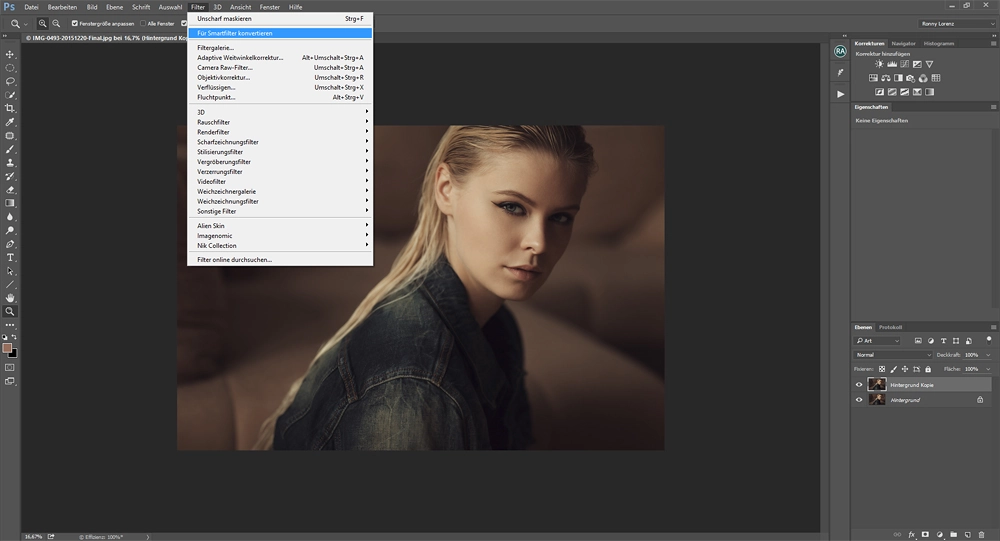Open the Art layer filter dropdown

point(878,341)
